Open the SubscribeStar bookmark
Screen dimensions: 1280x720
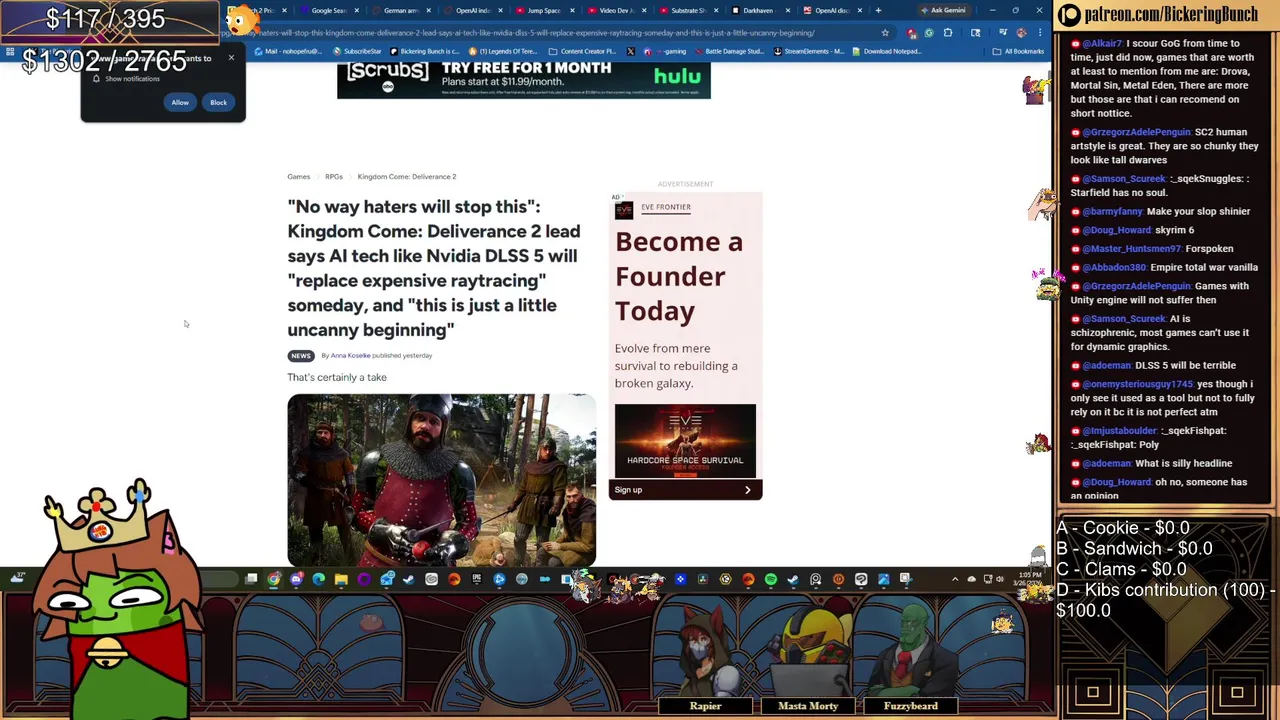click(357, 51)
